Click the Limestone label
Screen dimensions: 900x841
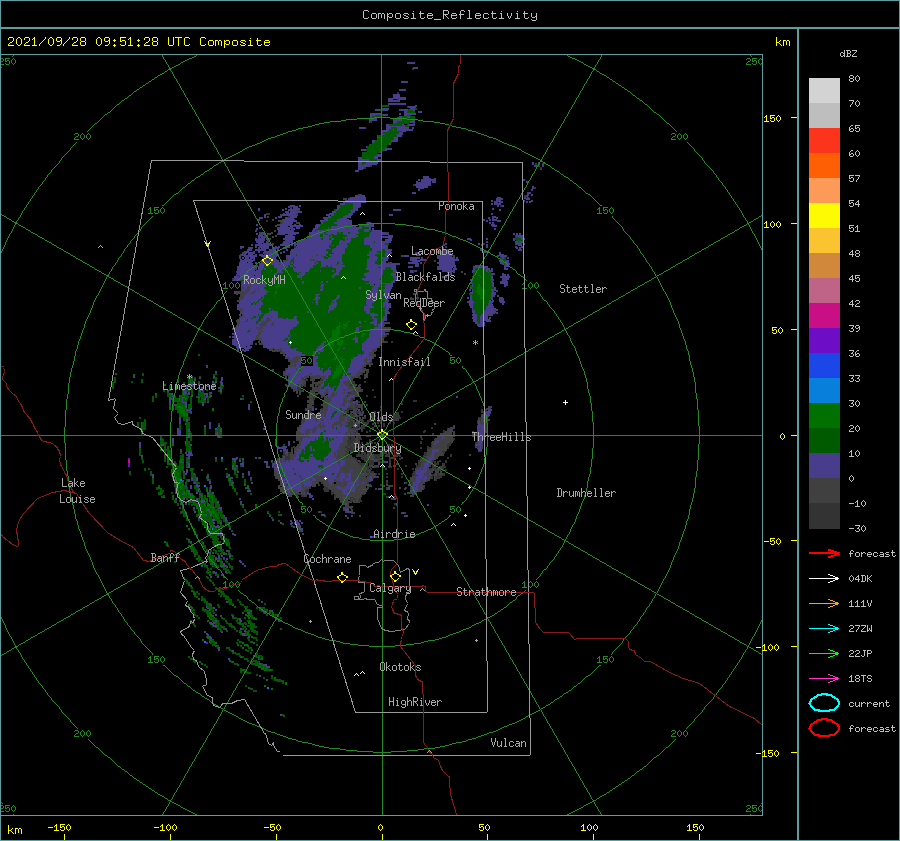(189, 386)
